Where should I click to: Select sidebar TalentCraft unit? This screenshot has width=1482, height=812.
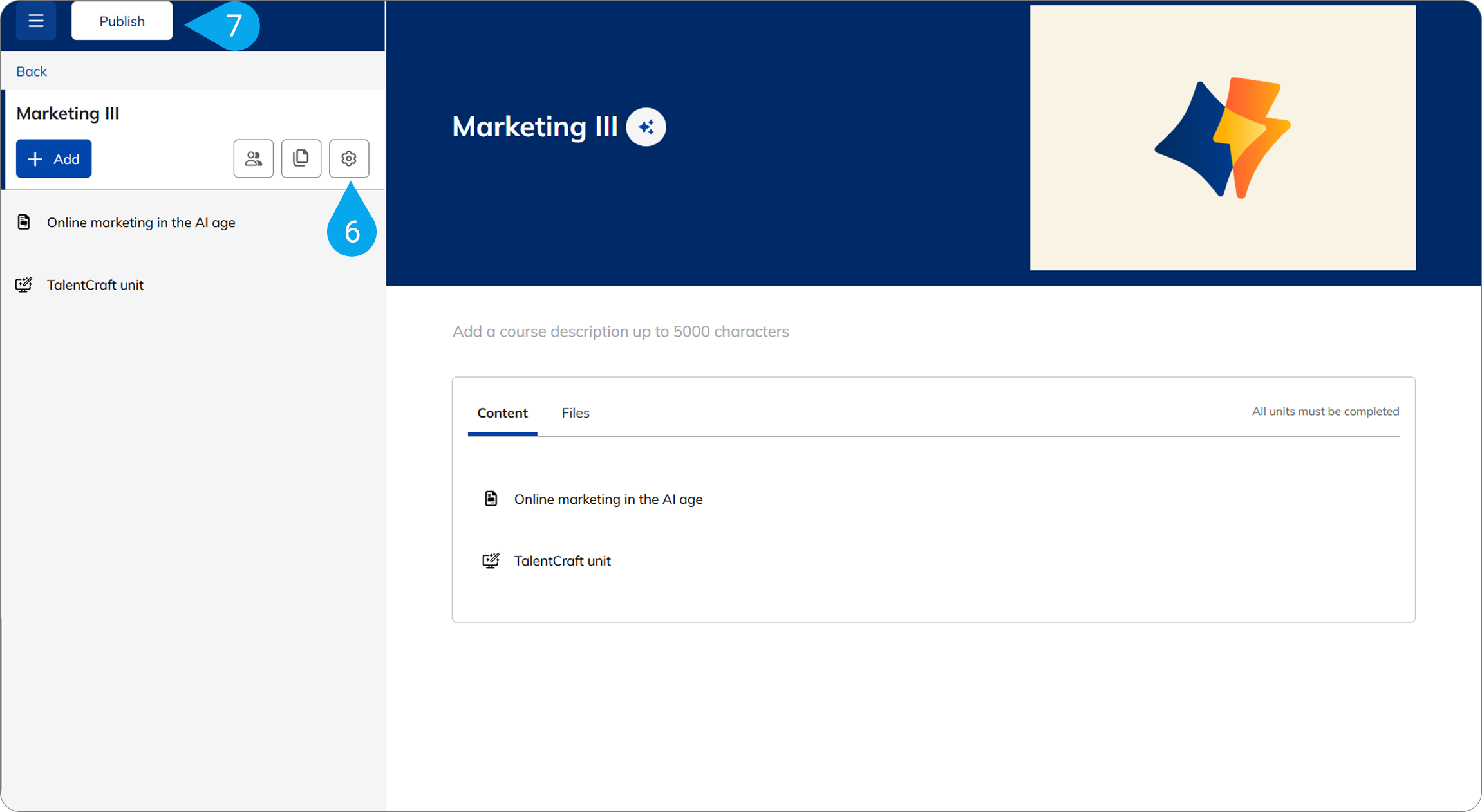pyautogui.click(x=95, y=285)
